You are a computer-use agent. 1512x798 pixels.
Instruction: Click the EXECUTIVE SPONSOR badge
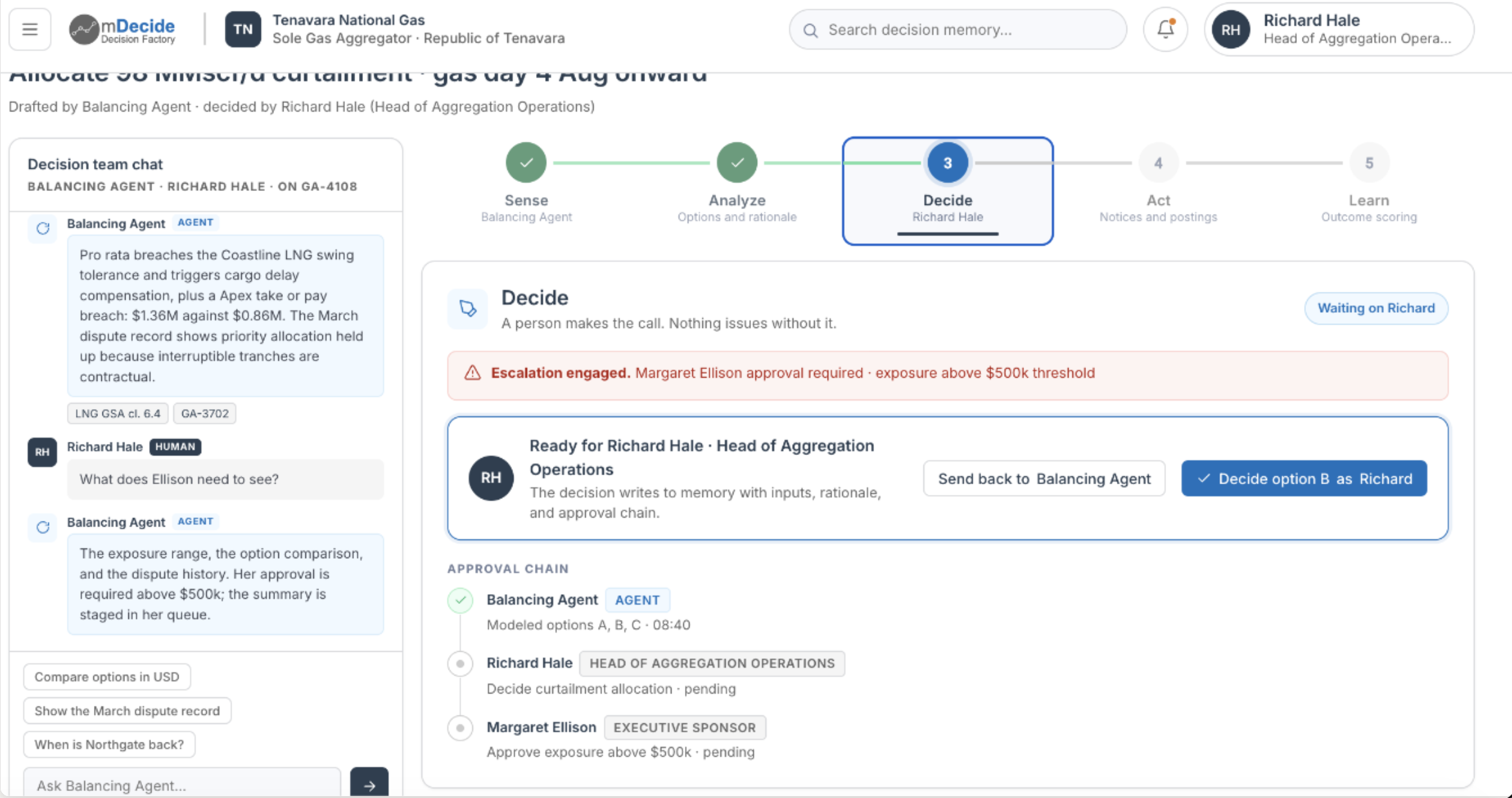684,728
